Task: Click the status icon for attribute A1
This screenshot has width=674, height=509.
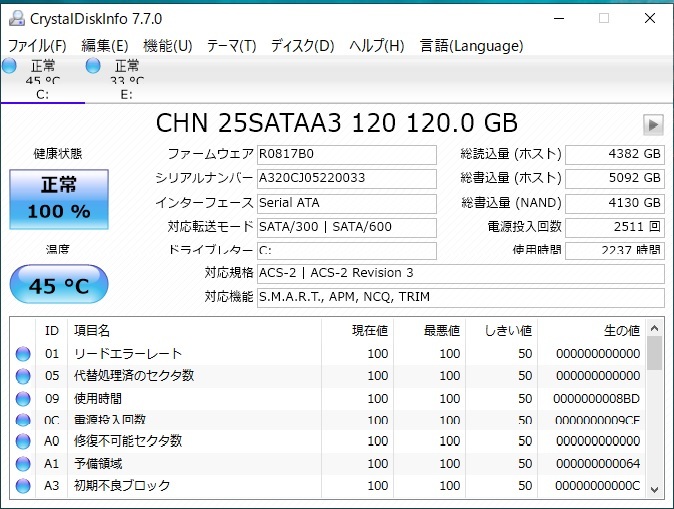Action: tap(23, 464)
